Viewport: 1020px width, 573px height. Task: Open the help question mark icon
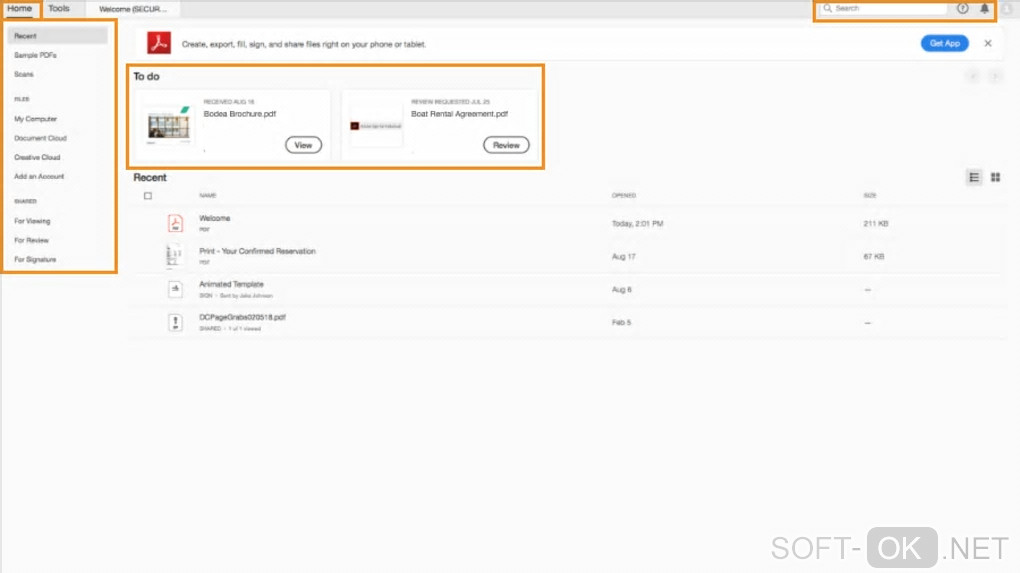click(x=962, y=8)
